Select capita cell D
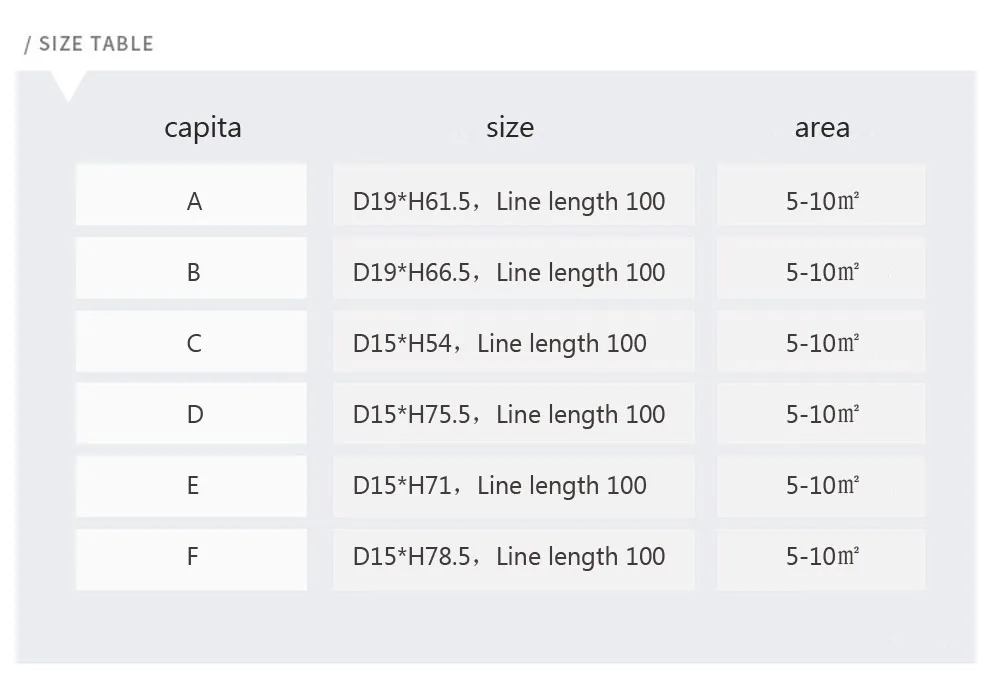The image size is (1000, 689). [193, 414]
